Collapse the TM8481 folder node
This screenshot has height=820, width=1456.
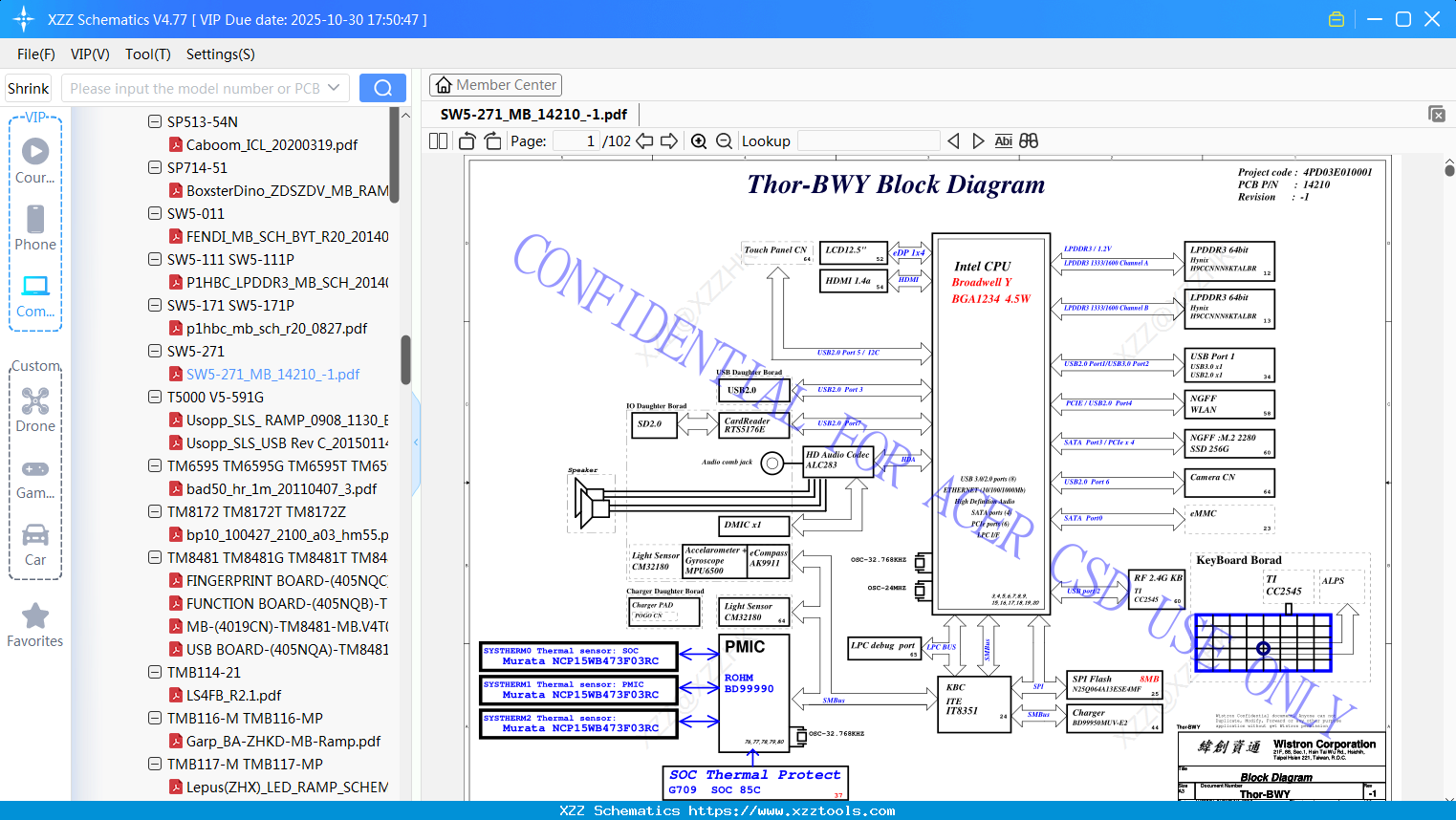click(x=155, y=557)
